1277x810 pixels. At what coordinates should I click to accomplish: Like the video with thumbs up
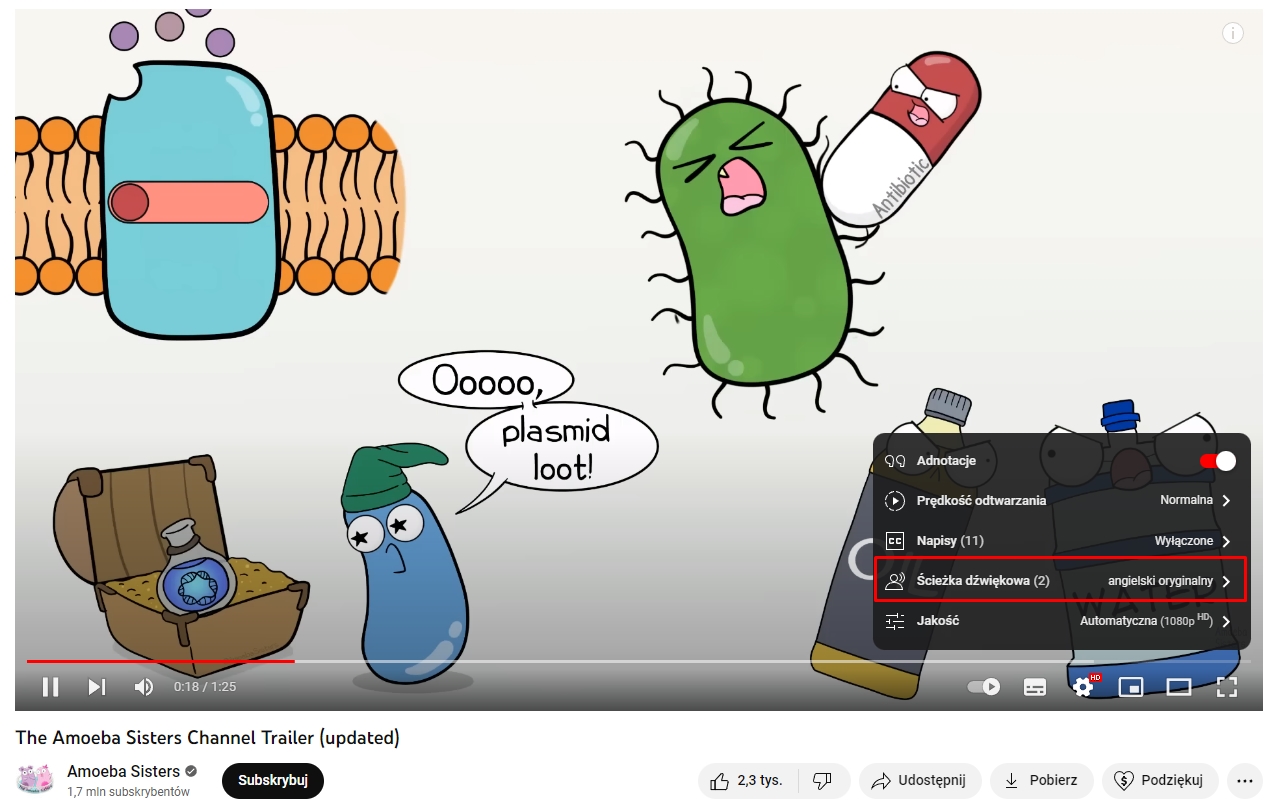[746, 781]
